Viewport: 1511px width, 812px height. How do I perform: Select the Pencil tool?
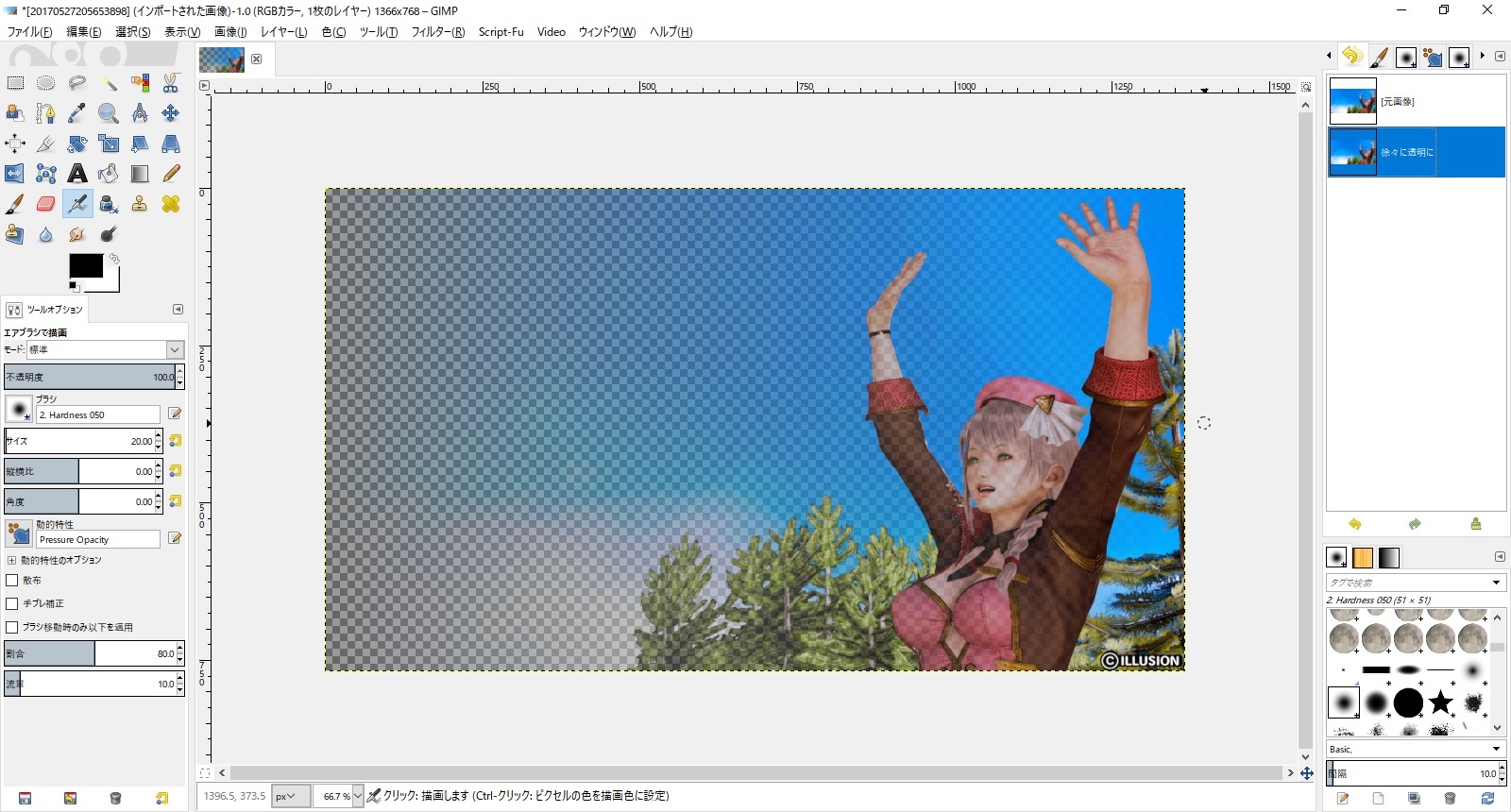click(x=171, y=174)
